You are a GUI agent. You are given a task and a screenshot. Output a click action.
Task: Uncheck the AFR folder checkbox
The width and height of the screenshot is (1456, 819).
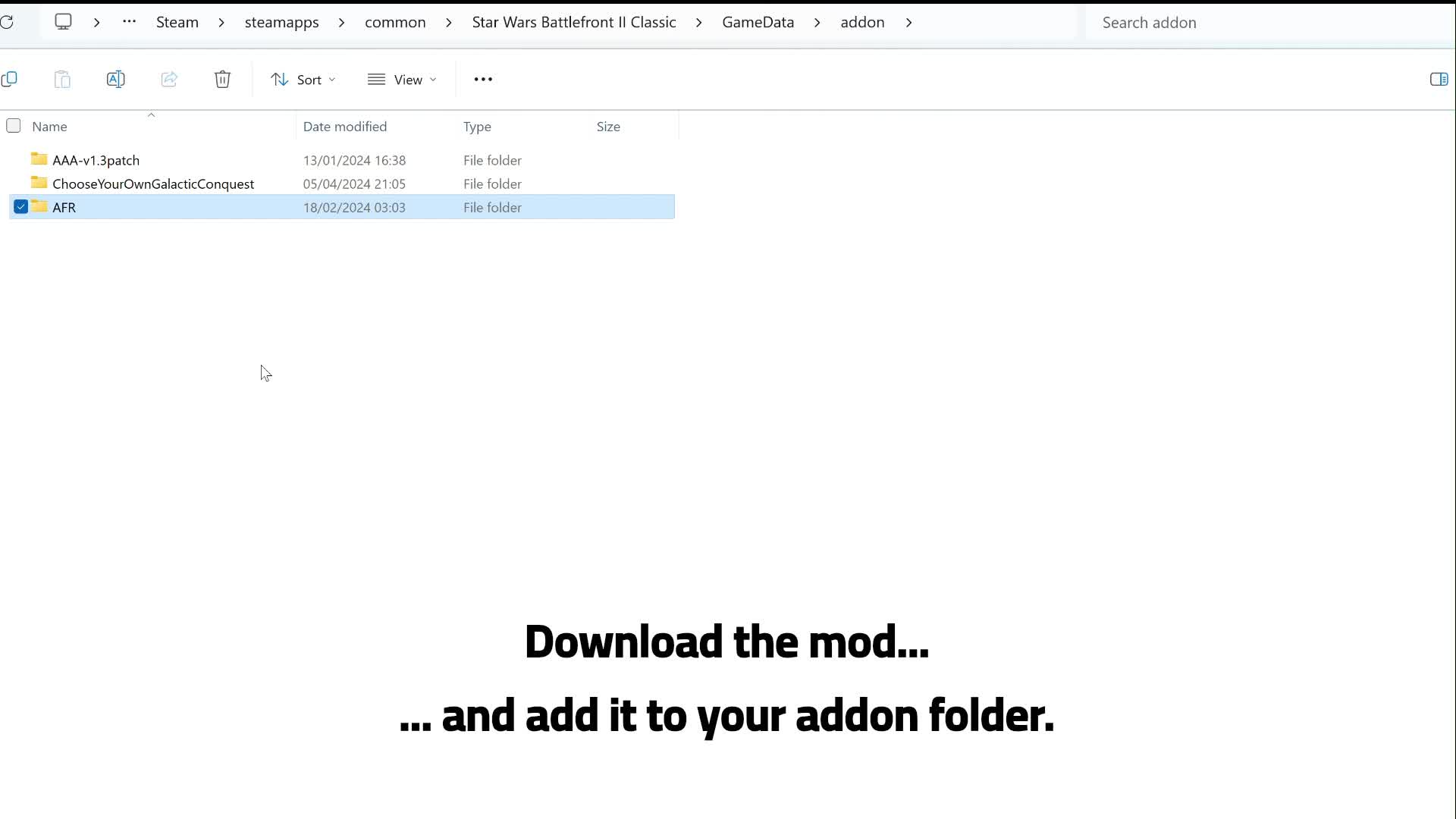point(20,206)
